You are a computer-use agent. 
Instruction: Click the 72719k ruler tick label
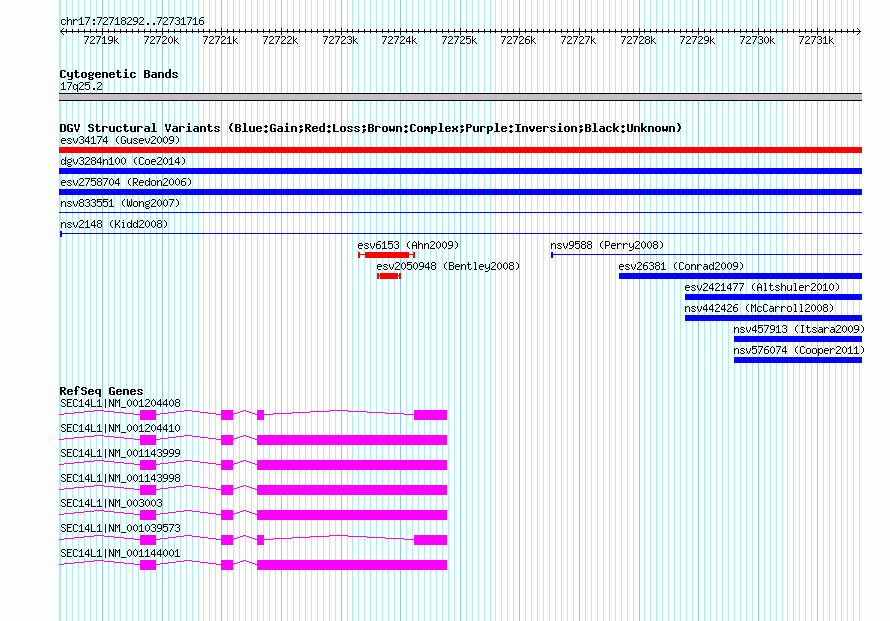click(x=101, y=40)
